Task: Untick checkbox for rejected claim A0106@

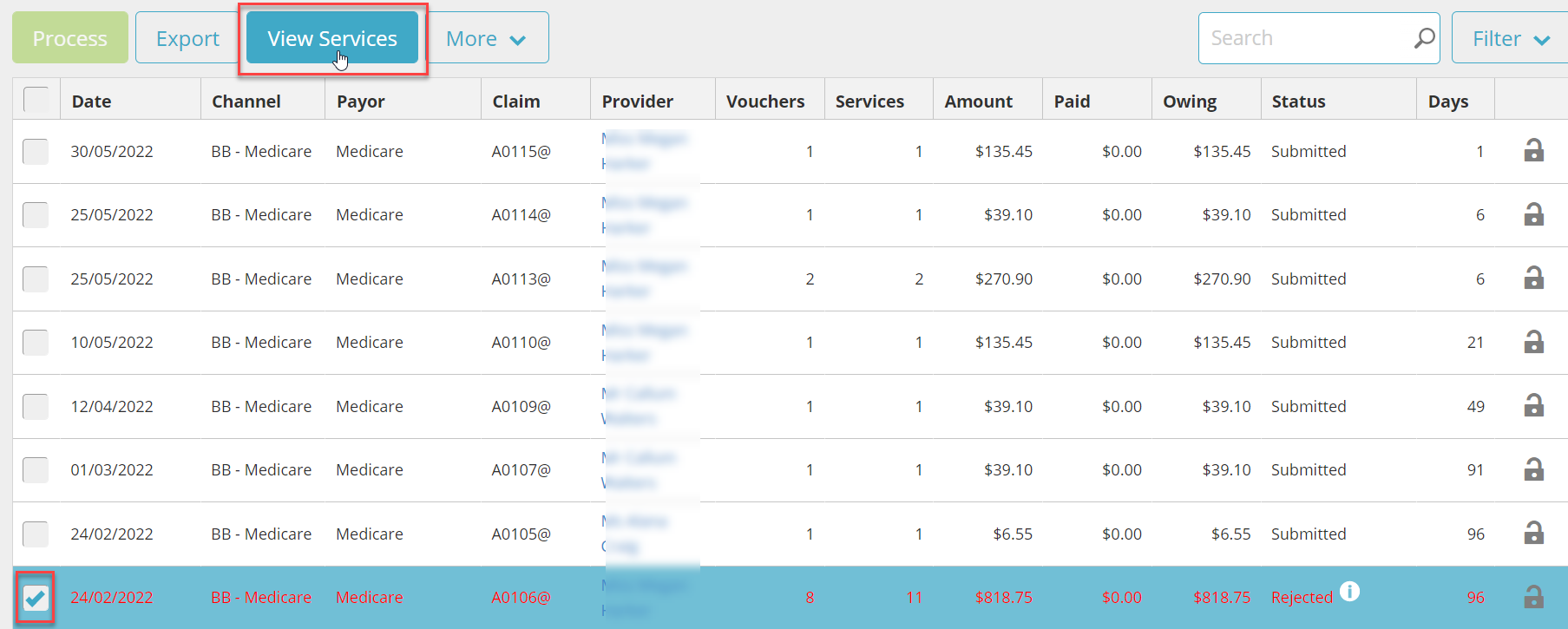Action: pos(36,597)
